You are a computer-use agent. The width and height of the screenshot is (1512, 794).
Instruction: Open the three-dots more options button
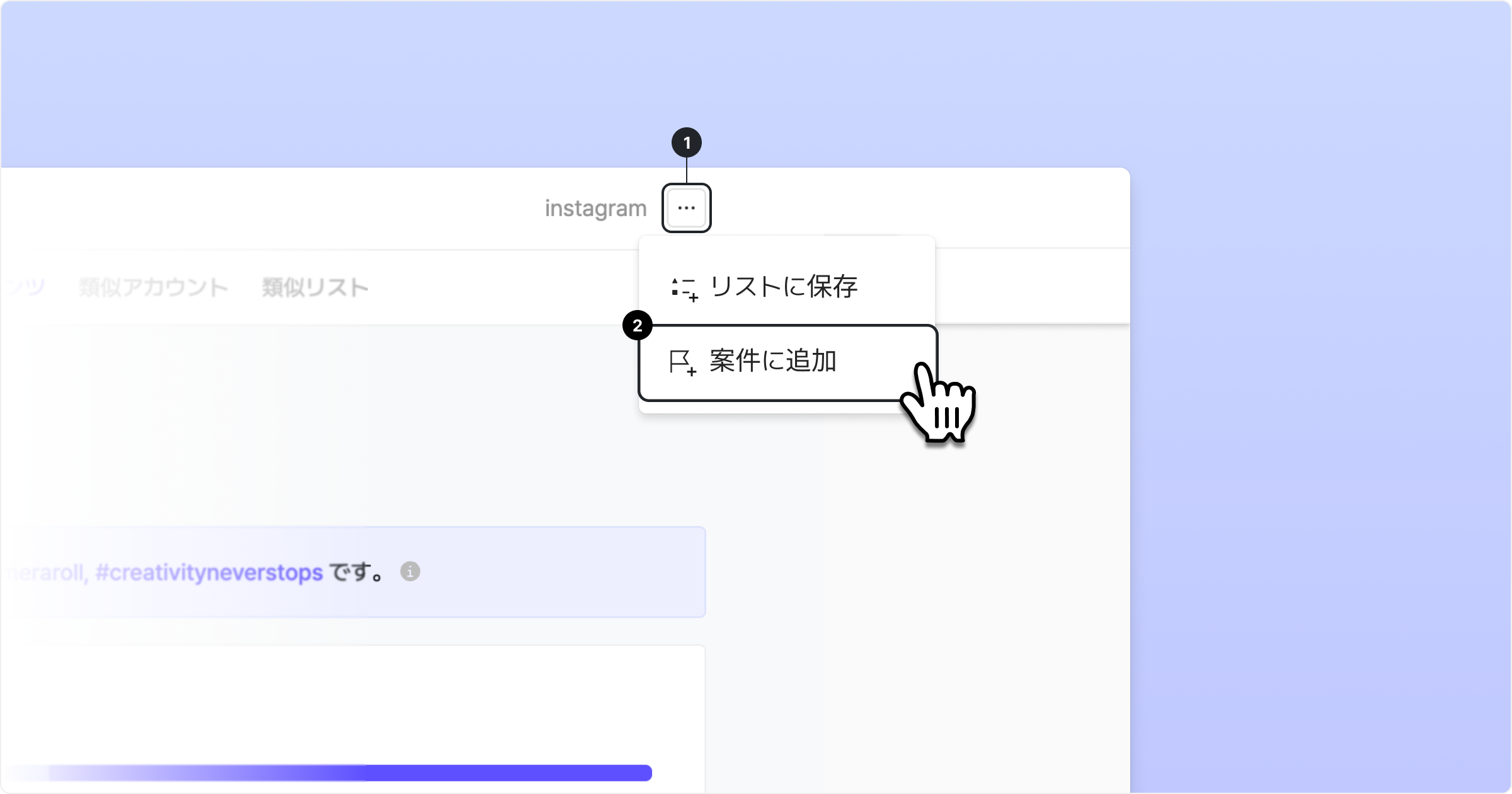pos(686,208)
